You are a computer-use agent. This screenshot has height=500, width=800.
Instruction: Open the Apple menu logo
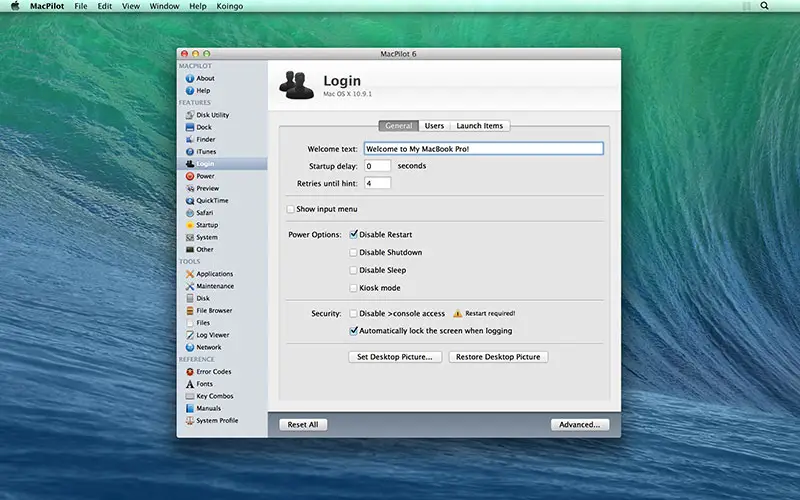[15, 6]
